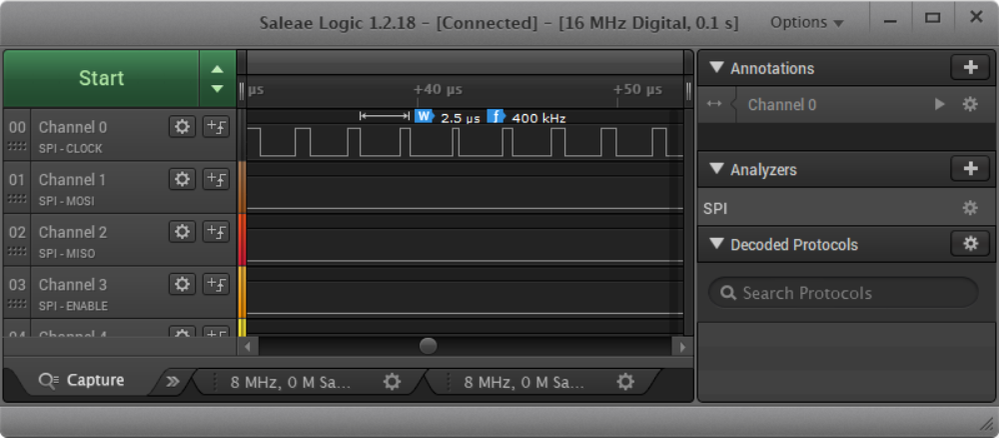Focus the Search Protocols field
999x438 pixels.
(x=843, y=293)
